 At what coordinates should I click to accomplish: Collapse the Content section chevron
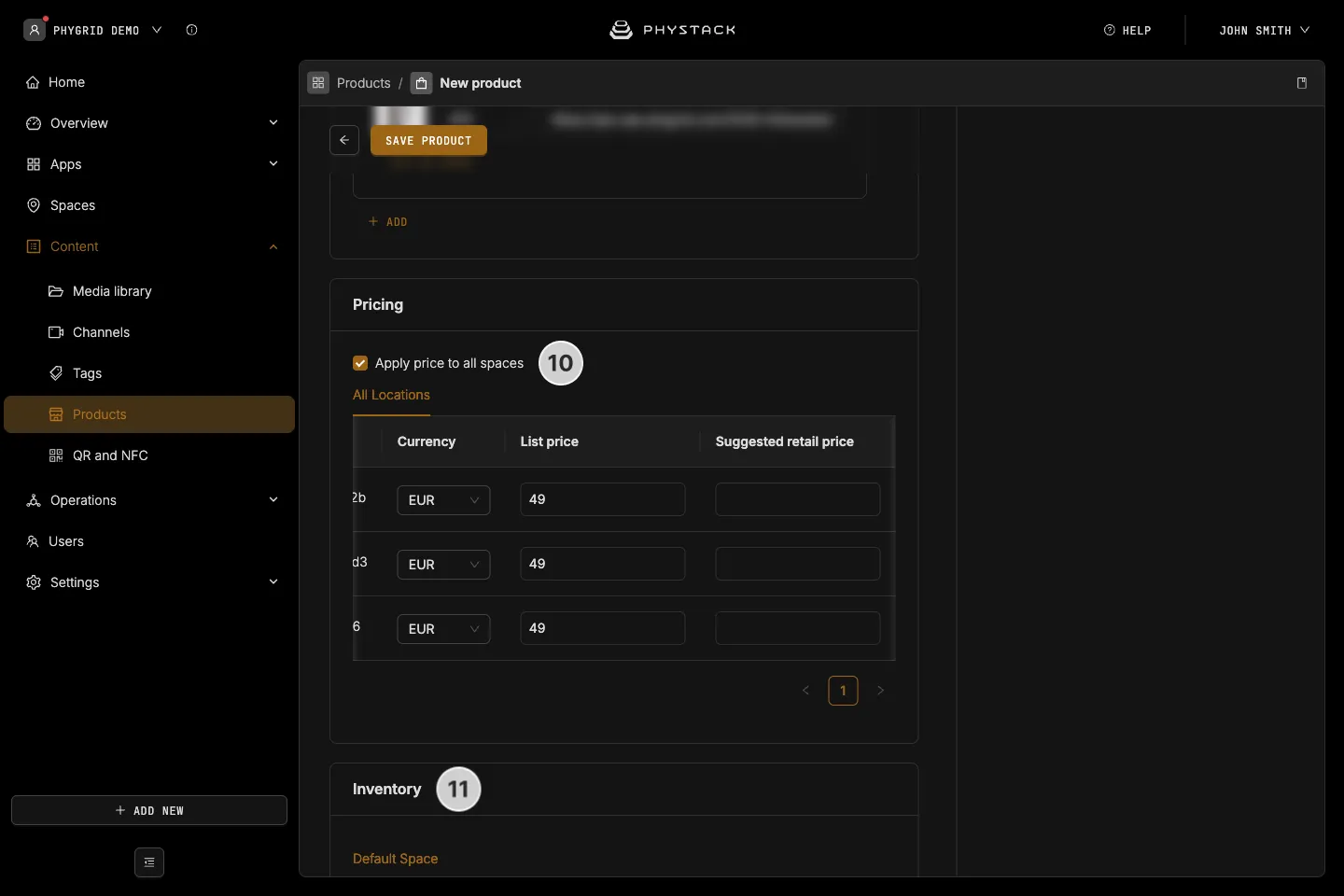pyautogui.click(x=273, y=246)
